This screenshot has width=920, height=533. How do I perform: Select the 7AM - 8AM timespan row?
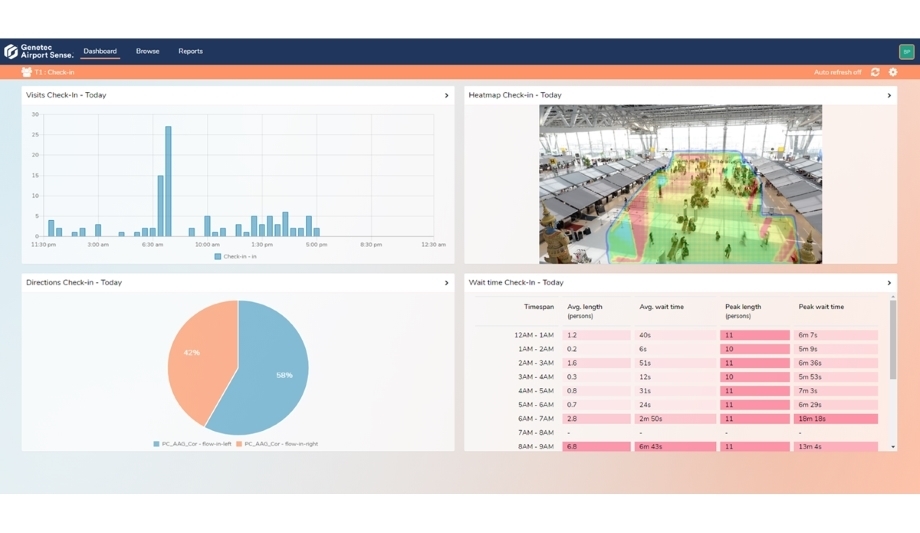pos(677,433)
